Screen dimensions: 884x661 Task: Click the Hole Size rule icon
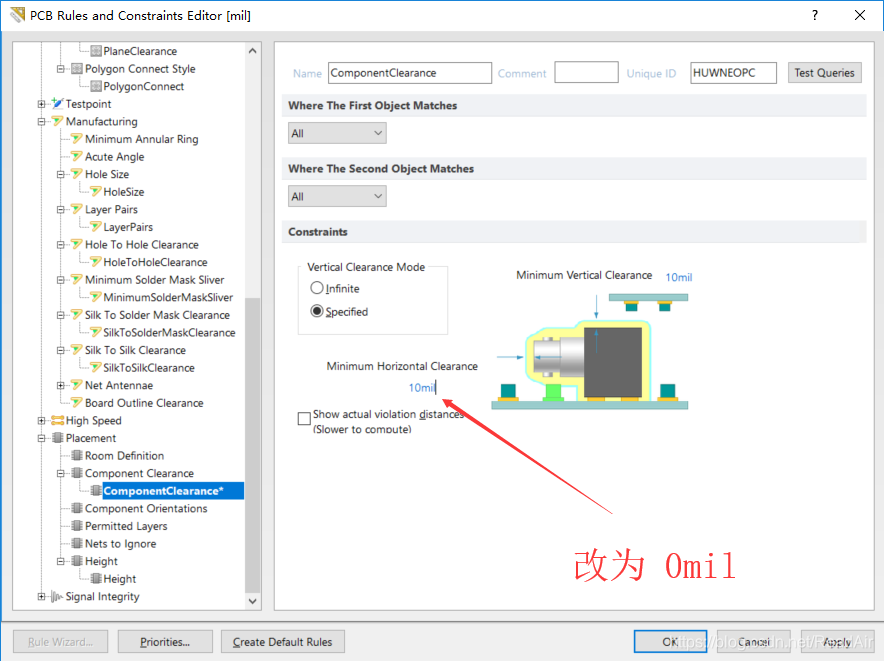coord(77,174)
